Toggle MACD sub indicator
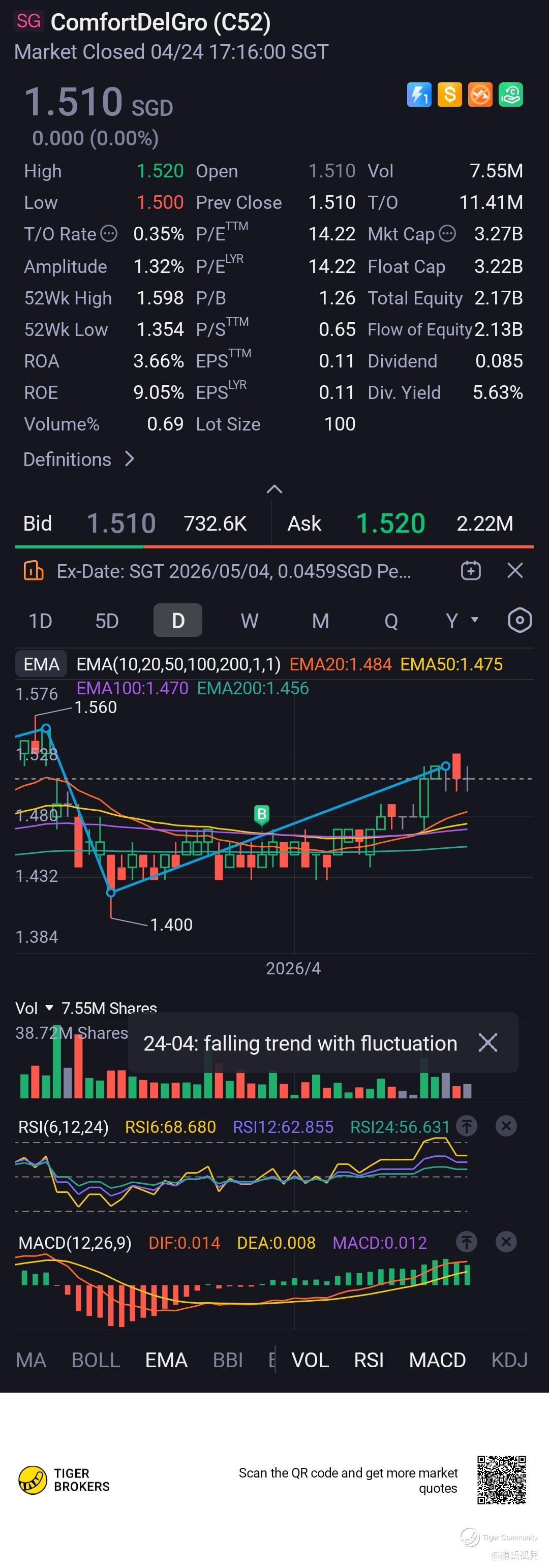 437,1360
